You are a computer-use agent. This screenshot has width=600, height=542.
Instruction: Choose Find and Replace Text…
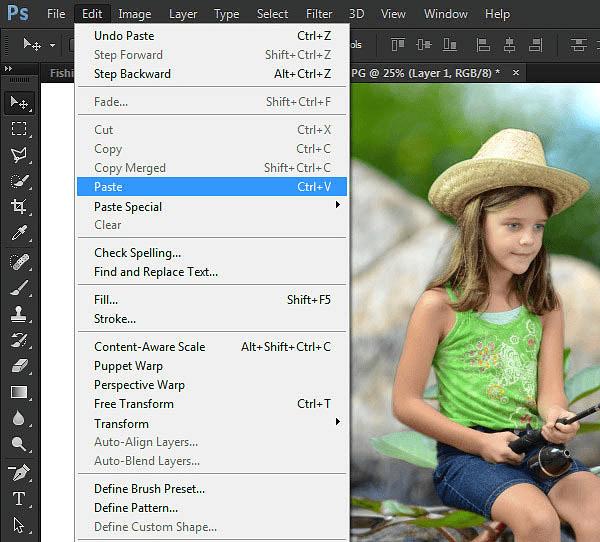point(212,272)
